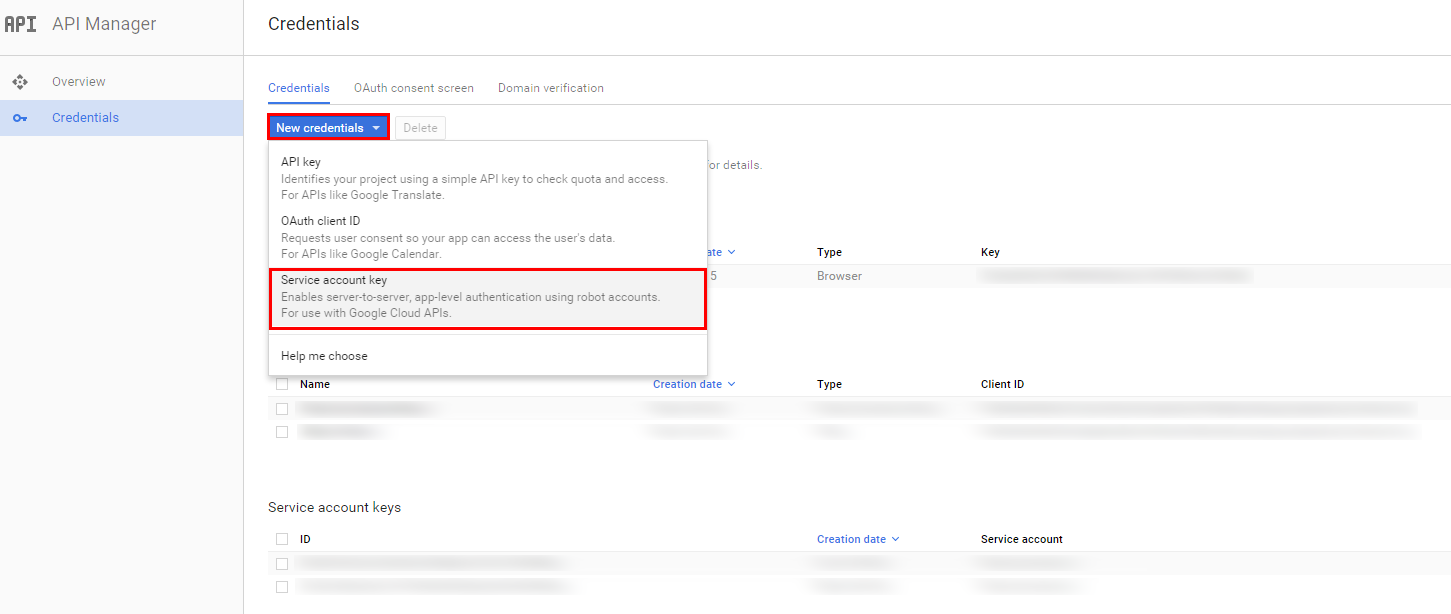Click Help me choose option

[324, 356]
